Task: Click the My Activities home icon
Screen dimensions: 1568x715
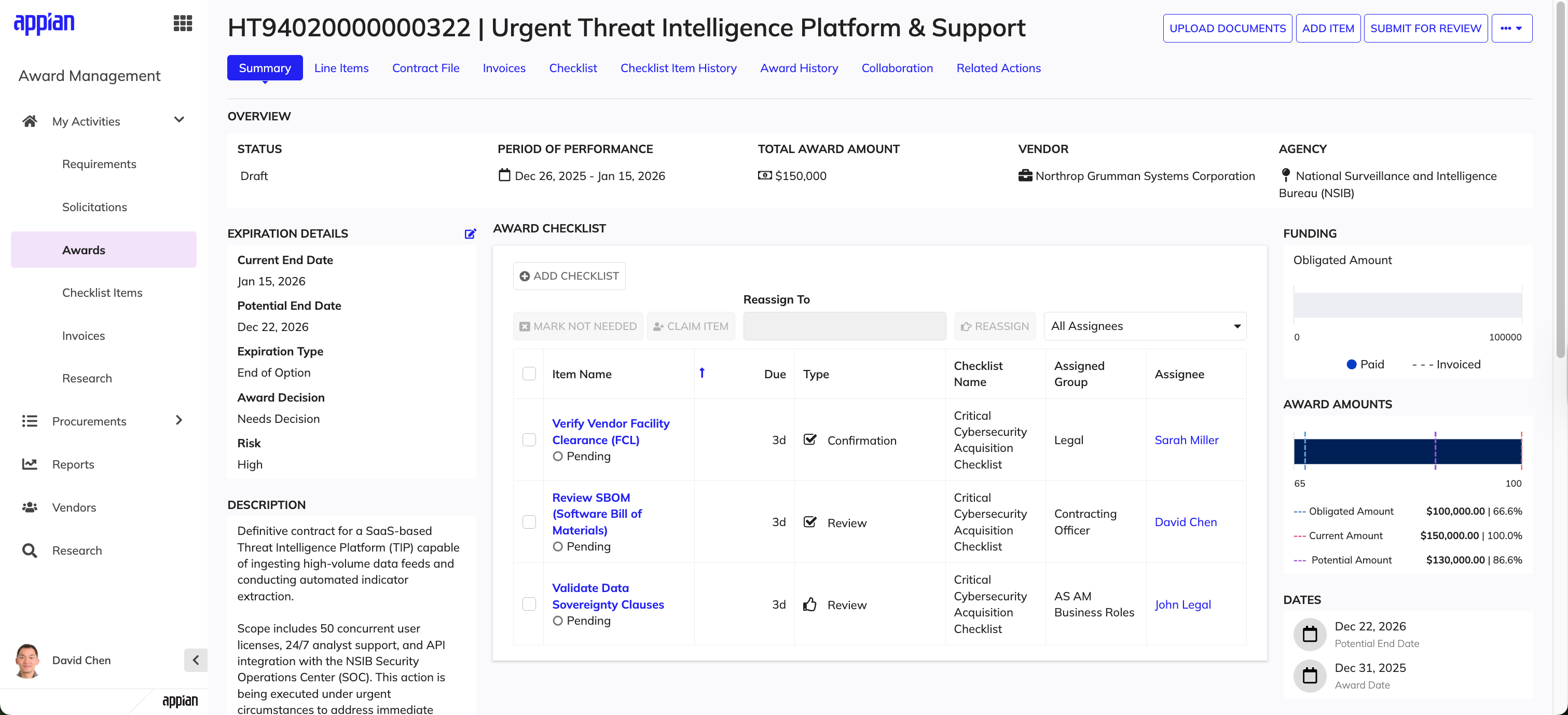Action: click(x=29, y=121)
